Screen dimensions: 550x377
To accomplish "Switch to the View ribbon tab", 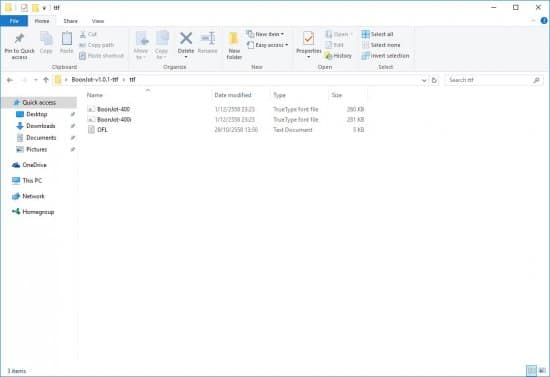I will click(98, 21).
